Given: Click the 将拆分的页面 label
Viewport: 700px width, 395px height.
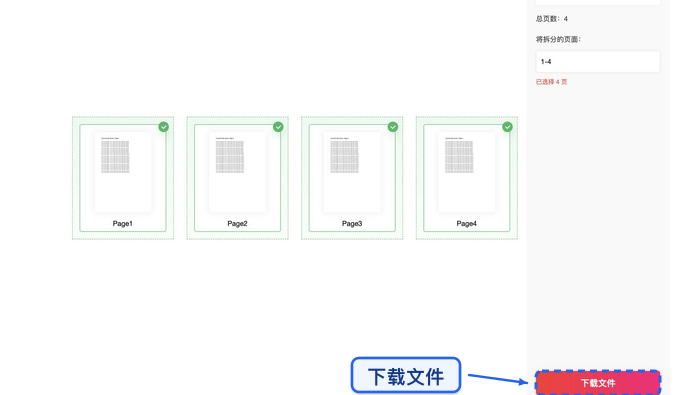Looking at the screenshot, I should (x=558, y=39).
